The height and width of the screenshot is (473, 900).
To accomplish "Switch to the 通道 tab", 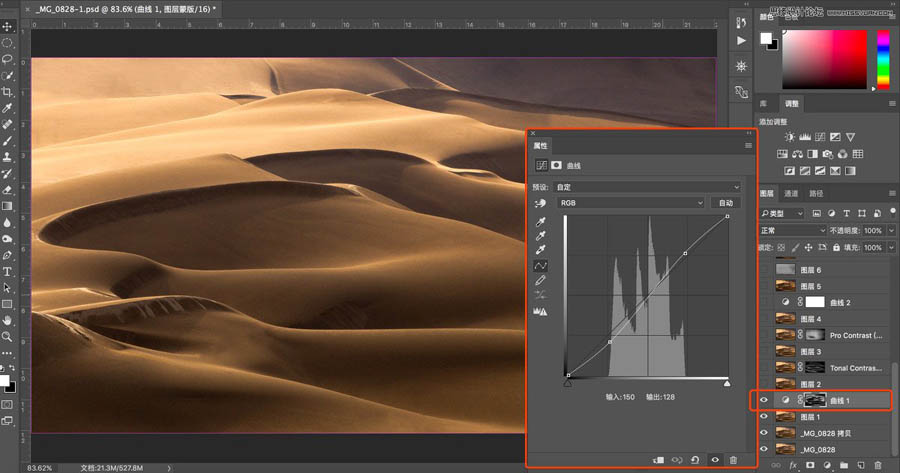I will point(791,193).
